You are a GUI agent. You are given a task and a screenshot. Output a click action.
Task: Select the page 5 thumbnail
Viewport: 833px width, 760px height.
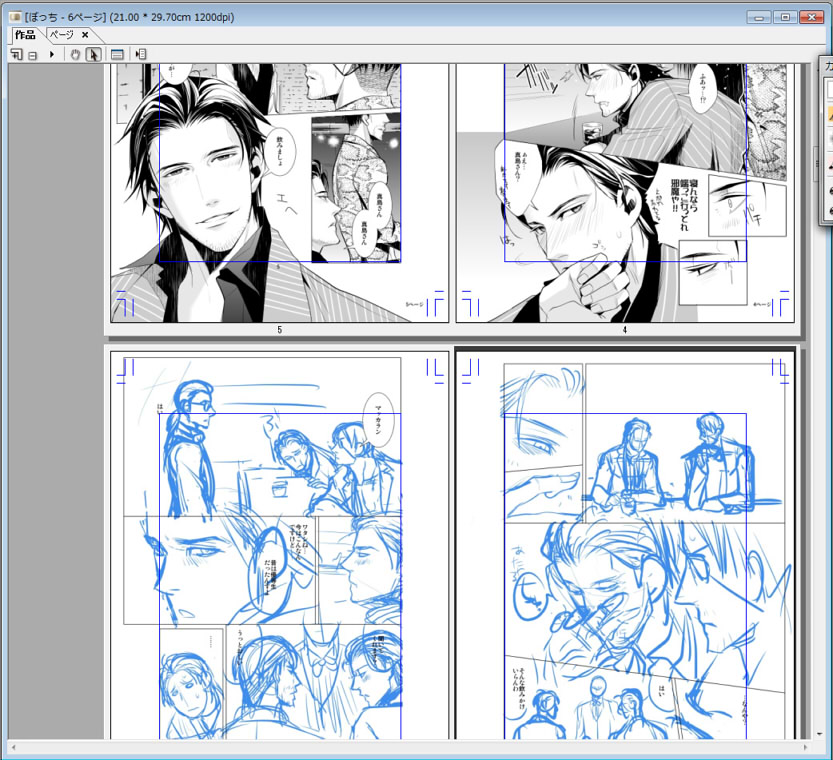(x=279, y=193)
